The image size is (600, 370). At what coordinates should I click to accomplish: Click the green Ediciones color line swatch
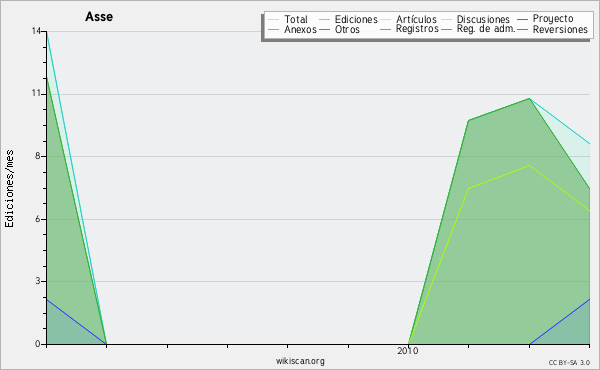[x=324, y=19]
